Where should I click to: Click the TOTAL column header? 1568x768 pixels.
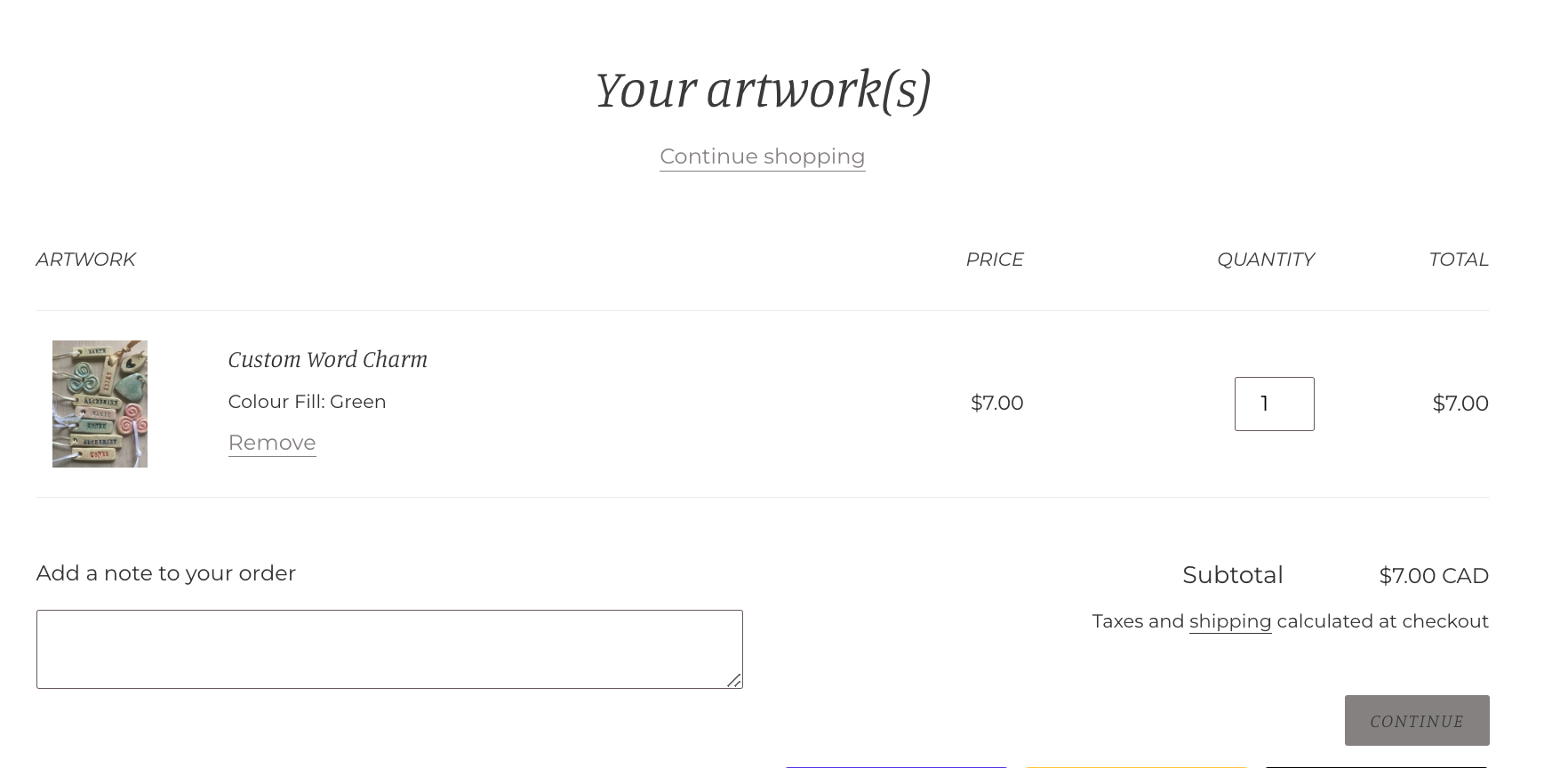1458,260
